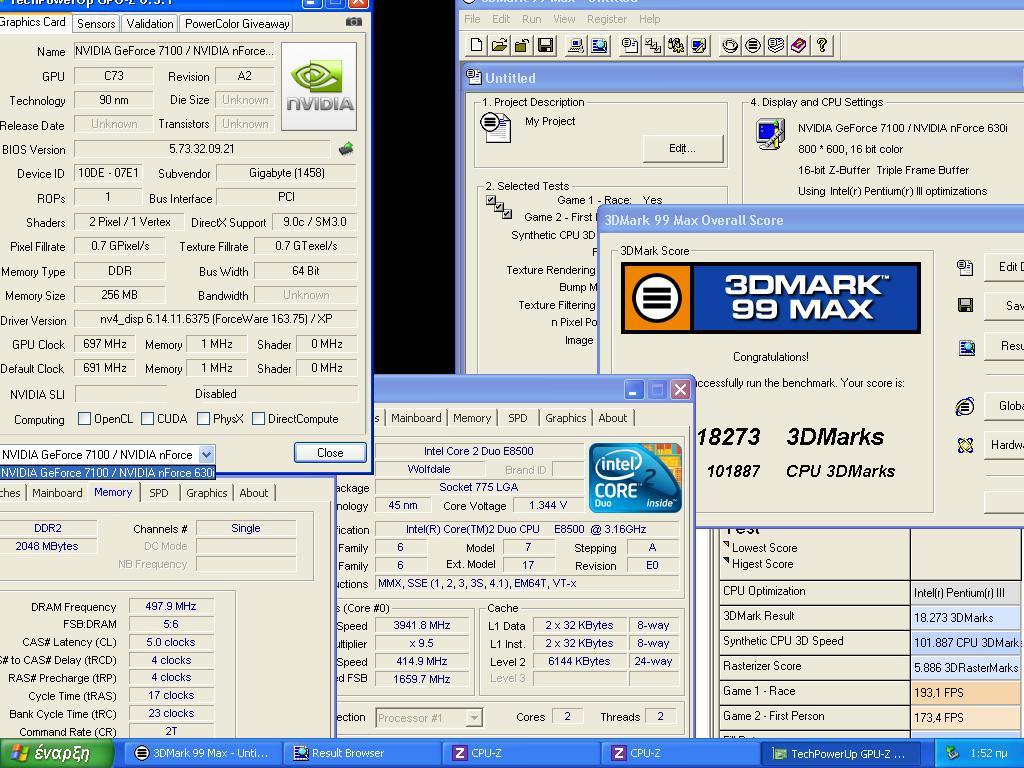This screenshot has width=1024, height=768.
Task: Click the floppy icon beside Sav button
Action: click(x=965, y=305)
